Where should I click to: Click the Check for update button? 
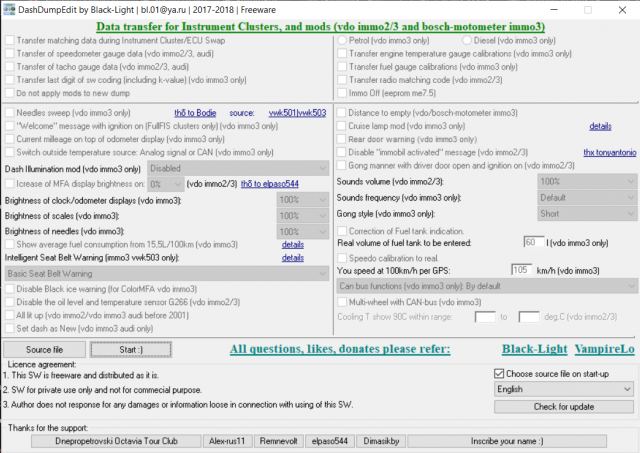point(565,406)
